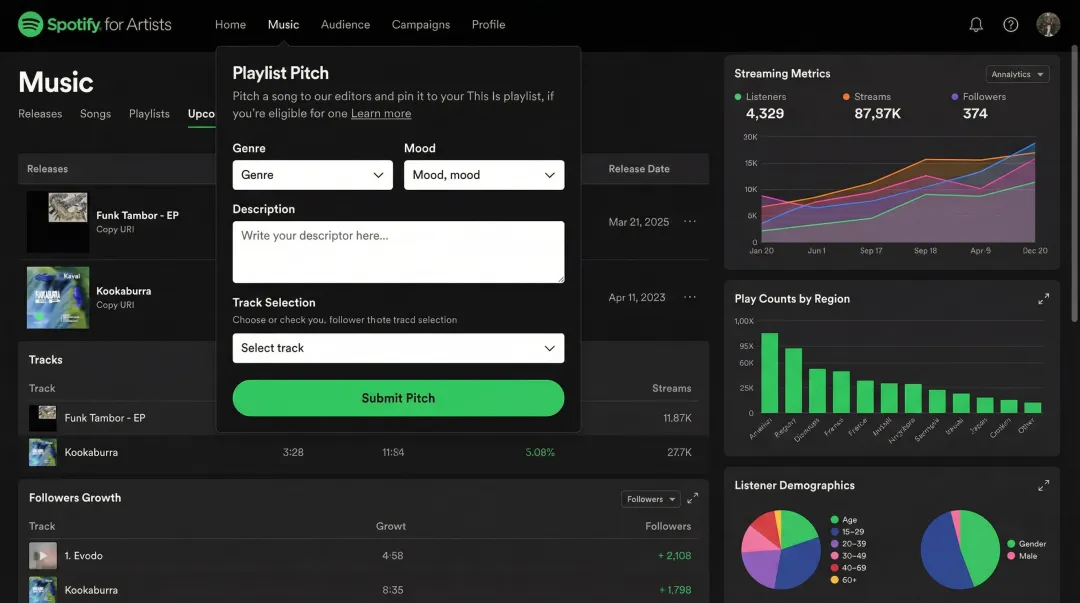Go to the Audience menu
The image size is (1080, 603).
[x=345, y=24]
